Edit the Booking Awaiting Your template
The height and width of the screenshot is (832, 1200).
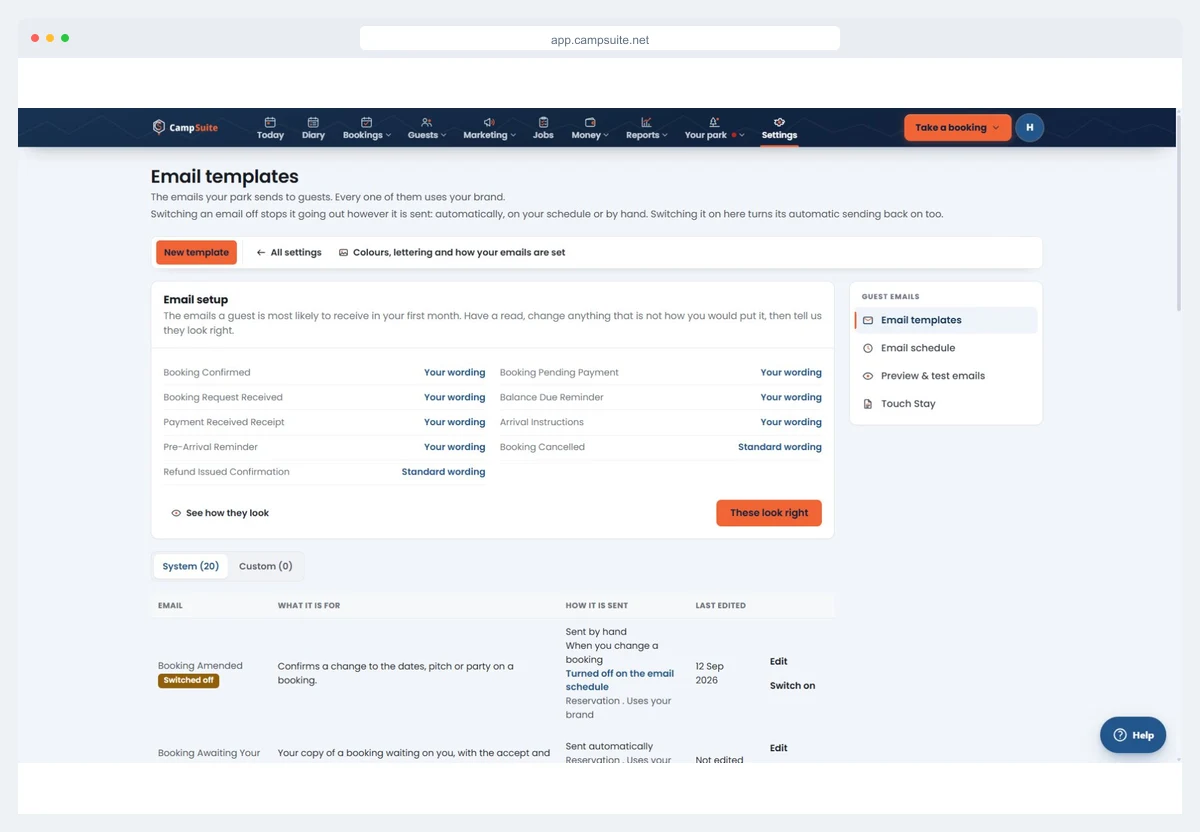coord(778,748)
